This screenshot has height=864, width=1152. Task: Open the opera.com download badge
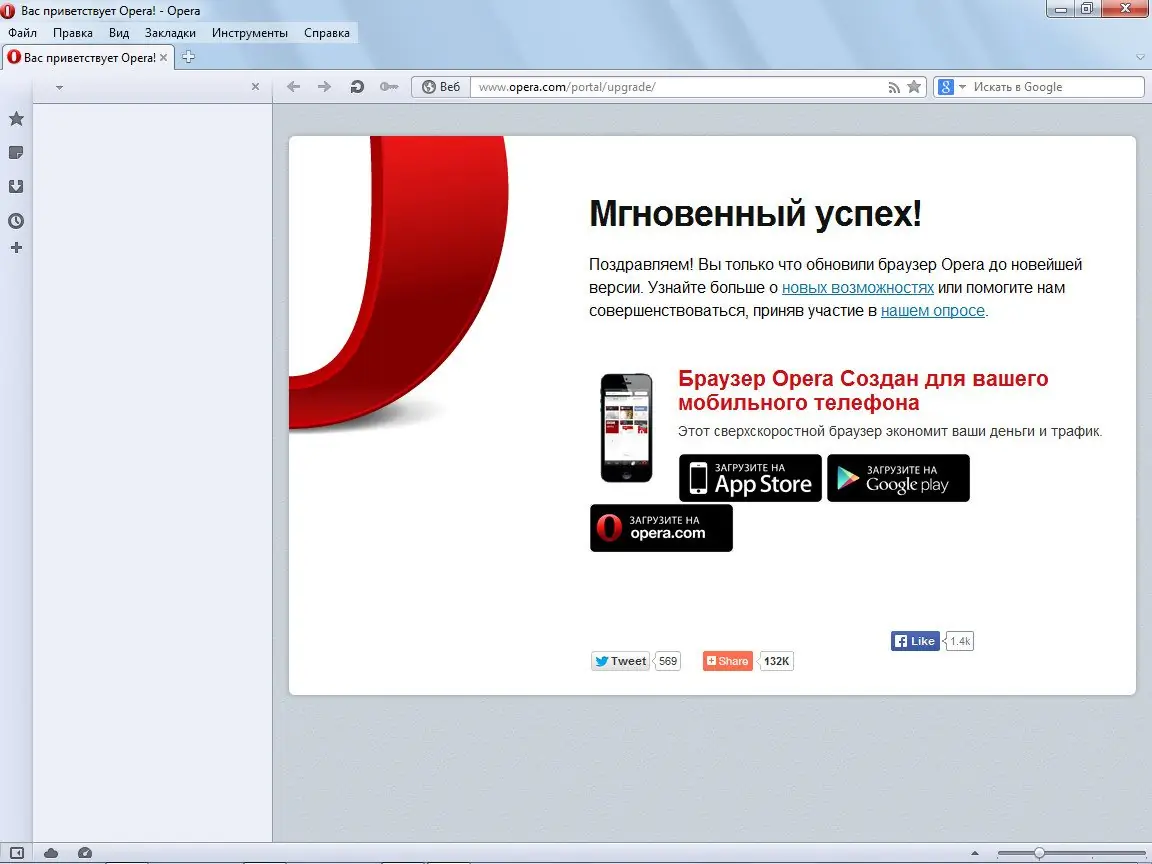coord(661,528)
